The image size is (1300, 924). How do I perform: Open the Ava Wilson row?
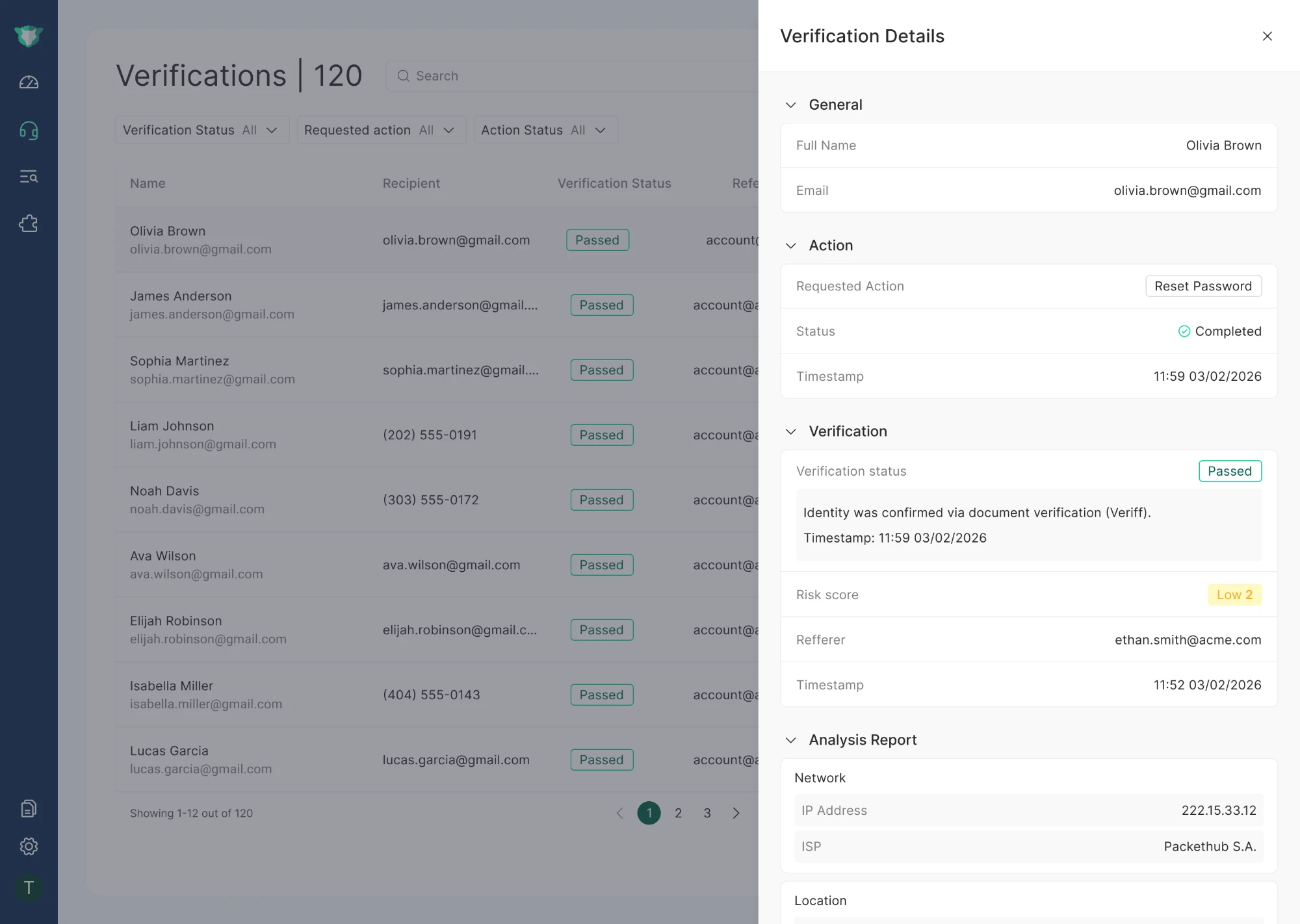point(437,565)
